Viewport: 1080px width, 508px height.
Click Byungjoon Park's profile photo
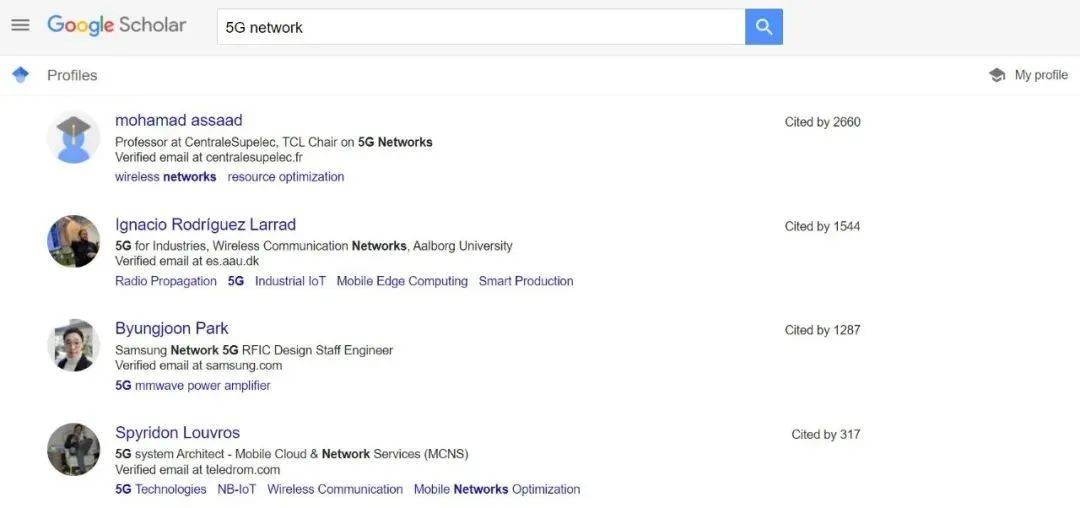73,345
